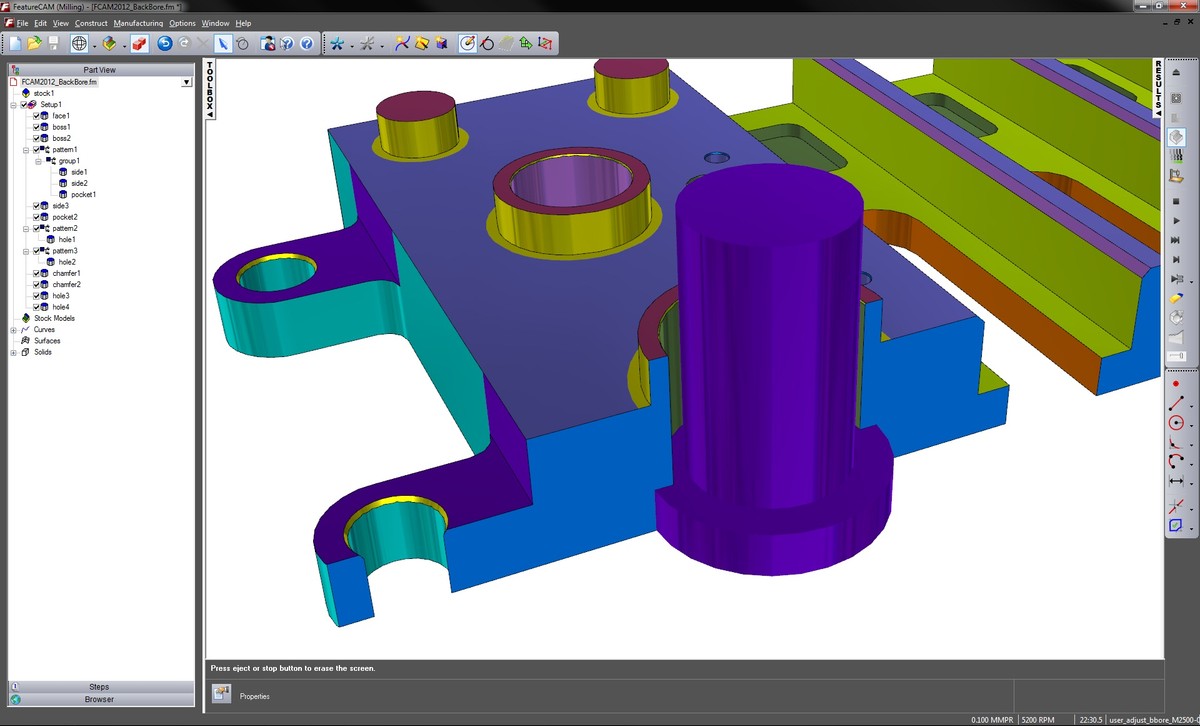
Task: Collapse pattern3 tree node
Action: [26, 251]
